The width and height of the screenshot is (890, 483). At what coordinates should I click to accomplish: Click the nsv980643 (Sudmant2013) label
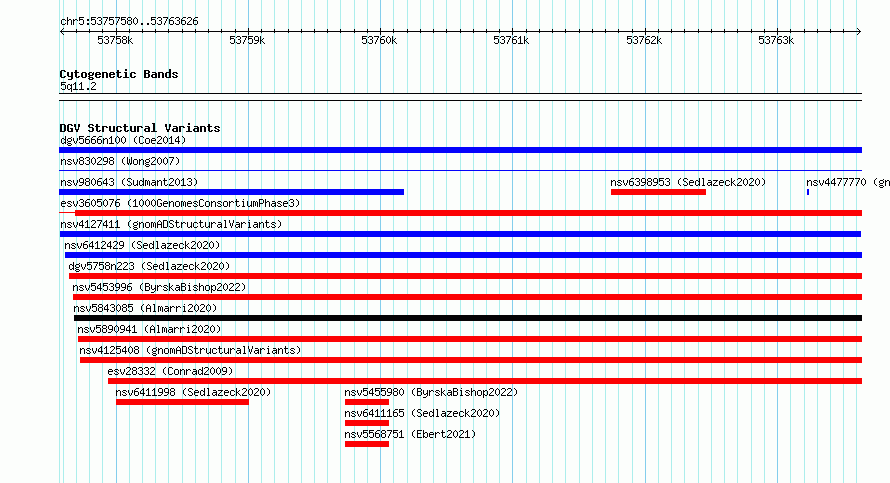(129, 182)
